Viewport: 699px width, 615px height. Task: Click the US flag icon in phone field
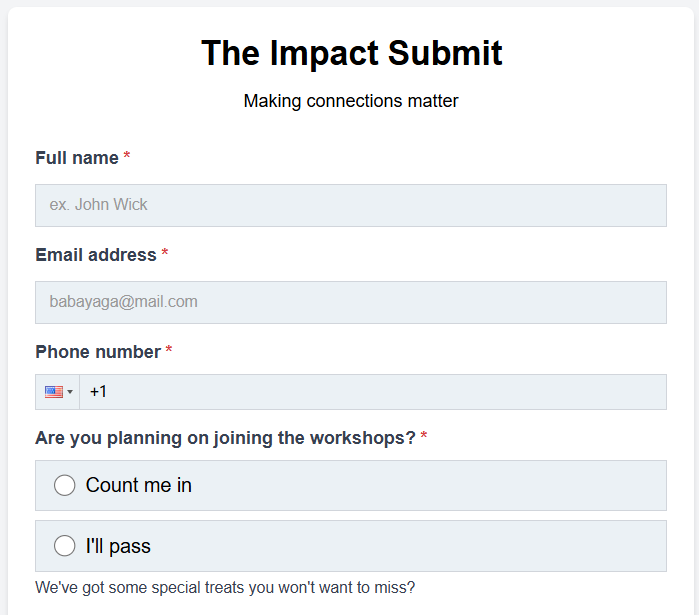pyautogui.click(x=54, y=392)
